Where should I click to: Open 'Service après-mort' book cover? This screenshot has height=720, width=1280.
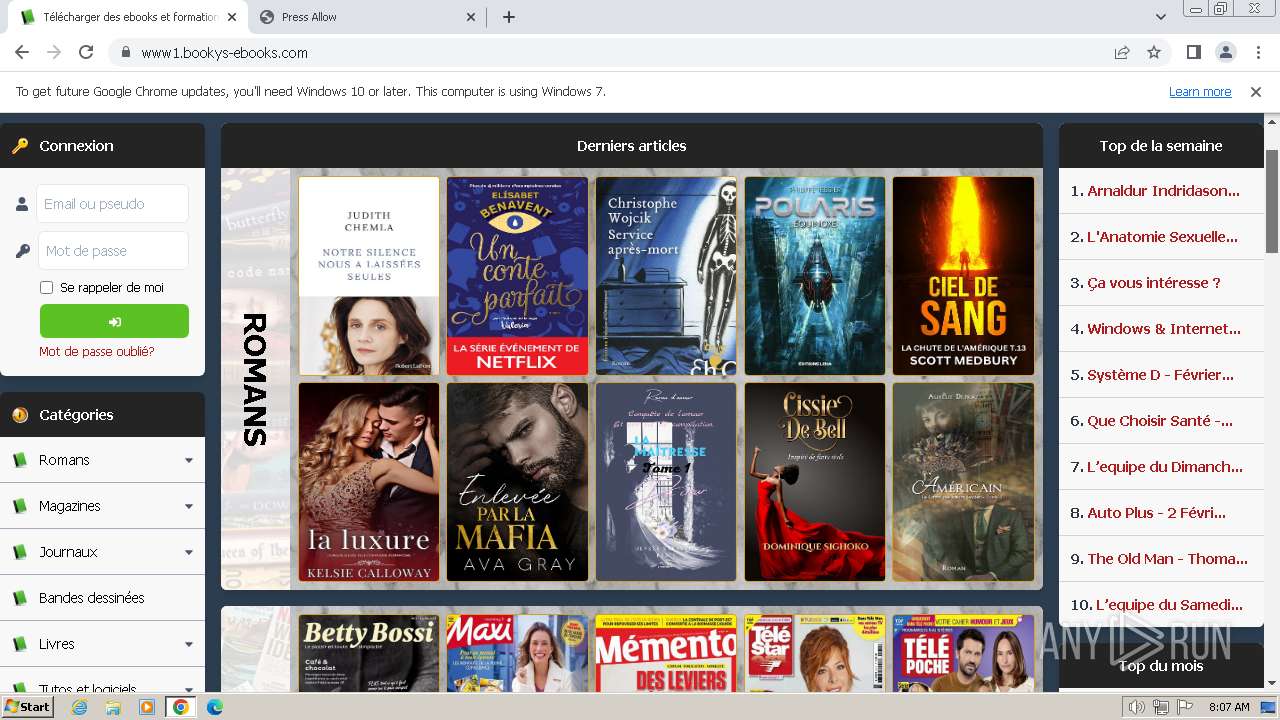666,276
